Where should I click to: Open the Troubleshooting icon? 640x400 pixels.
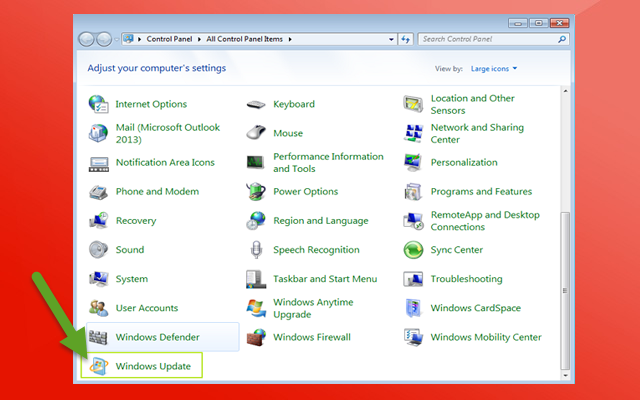(x=413, y=279)
